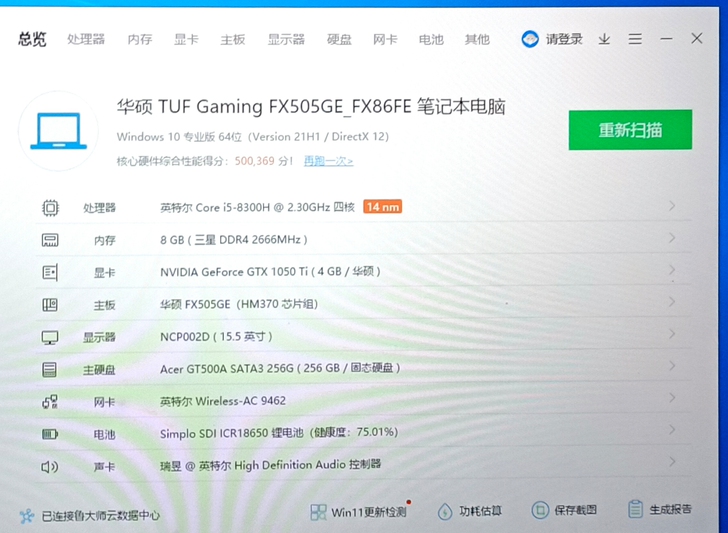728x533 pixels.
Task: Click the main hard disk icon
Action: (x=50, y=370)
